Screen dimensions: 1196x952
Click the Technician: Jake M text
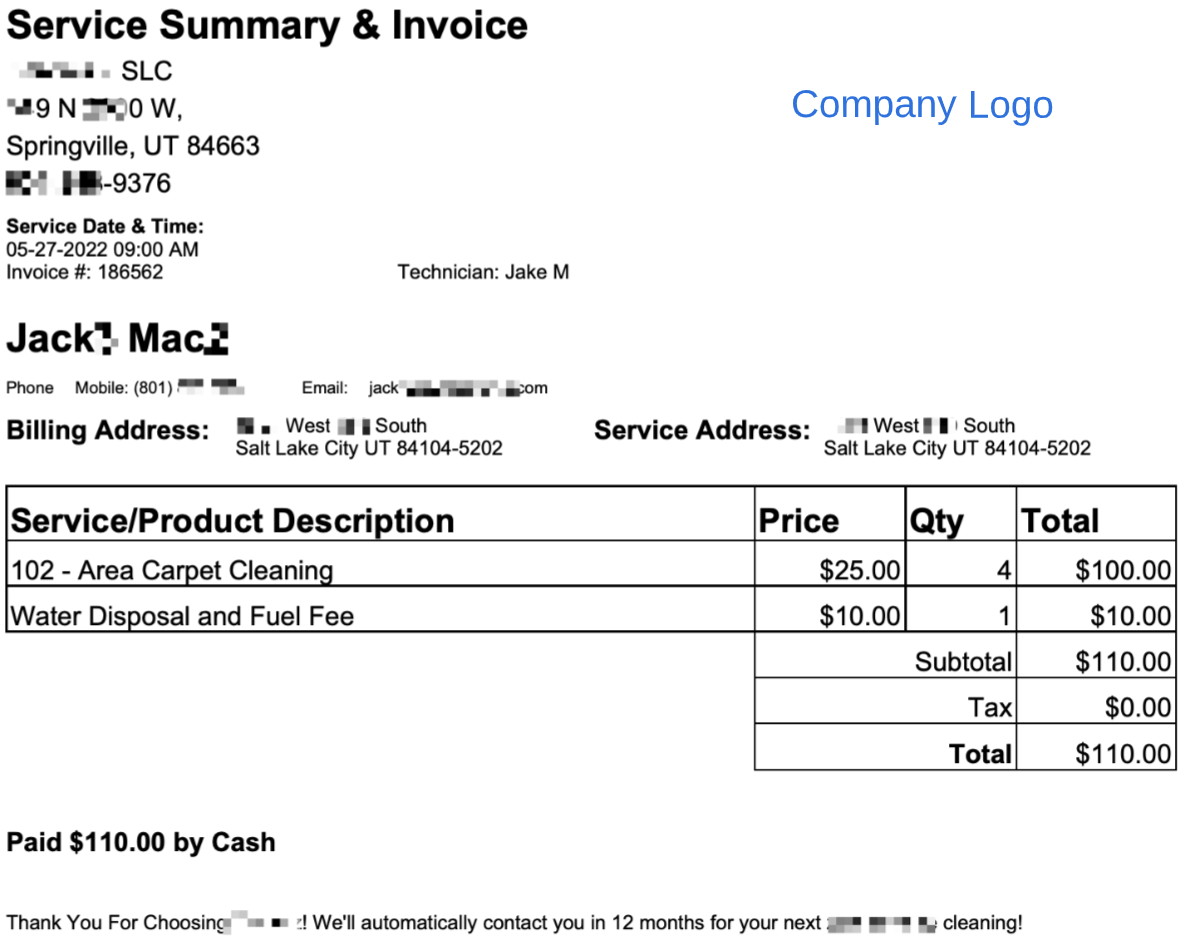pyautogui.click(x=483, y=272)
